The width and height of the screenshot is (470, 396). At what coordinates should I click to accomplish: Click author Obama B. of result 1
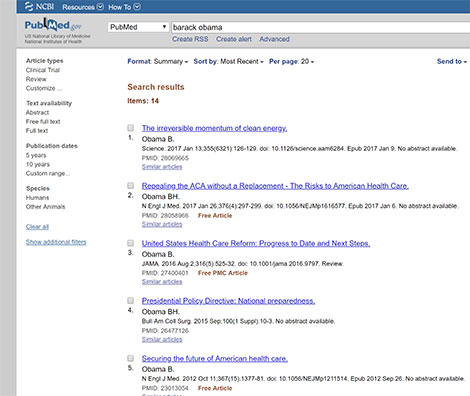click(158, 139)
